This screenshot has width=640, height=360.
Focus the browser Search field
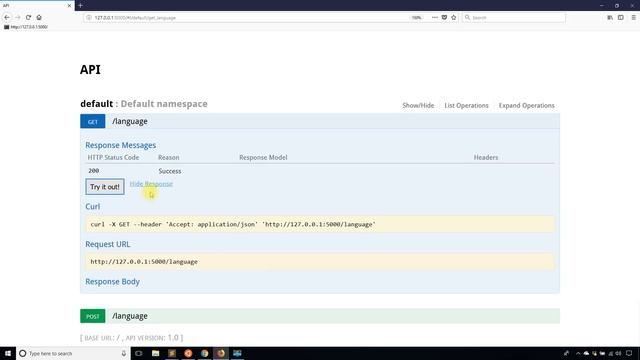click(x=513, y=18)
